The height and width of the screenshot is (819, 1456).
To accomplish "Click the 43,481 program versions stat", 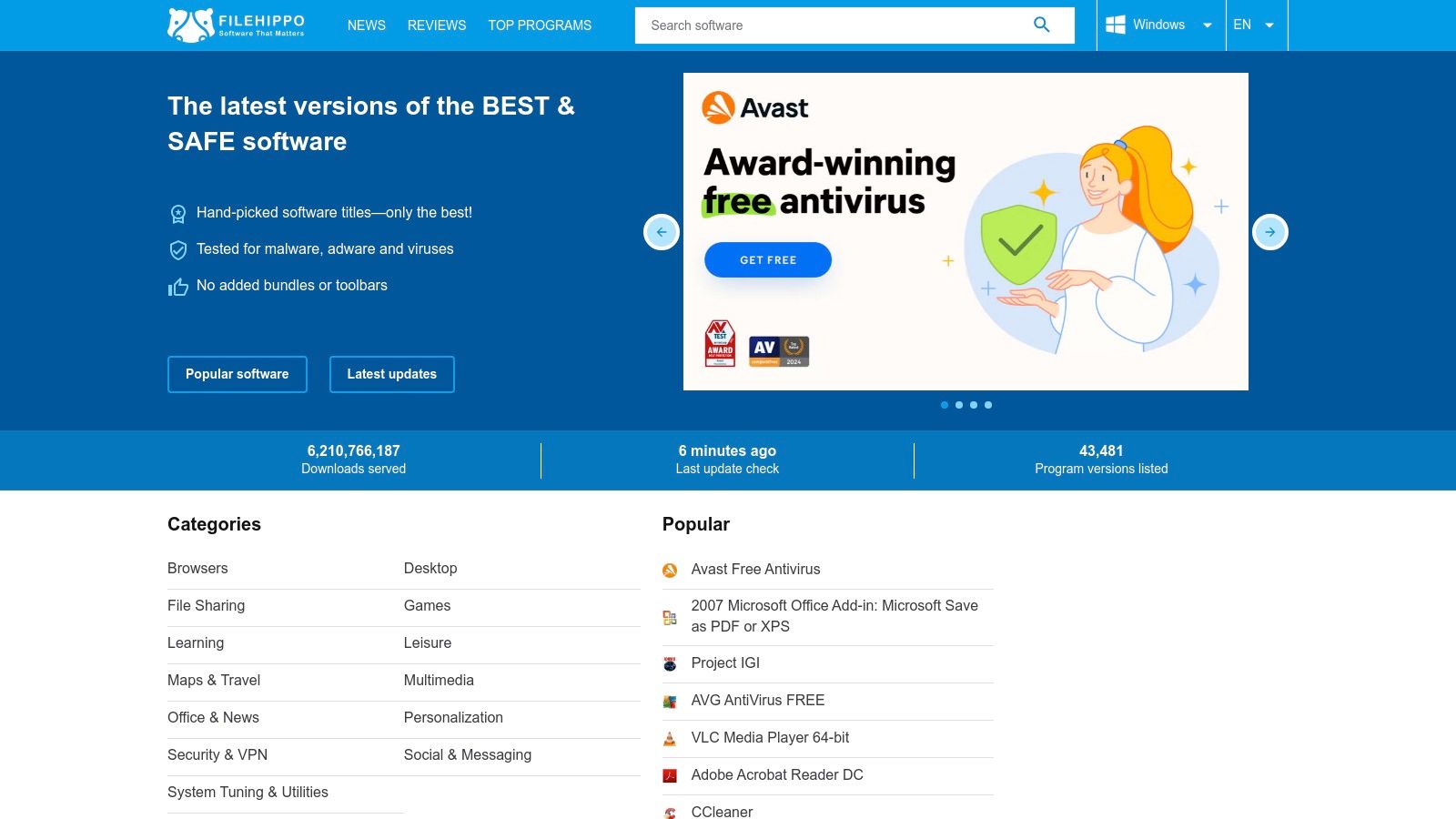I will point(1101,460).
